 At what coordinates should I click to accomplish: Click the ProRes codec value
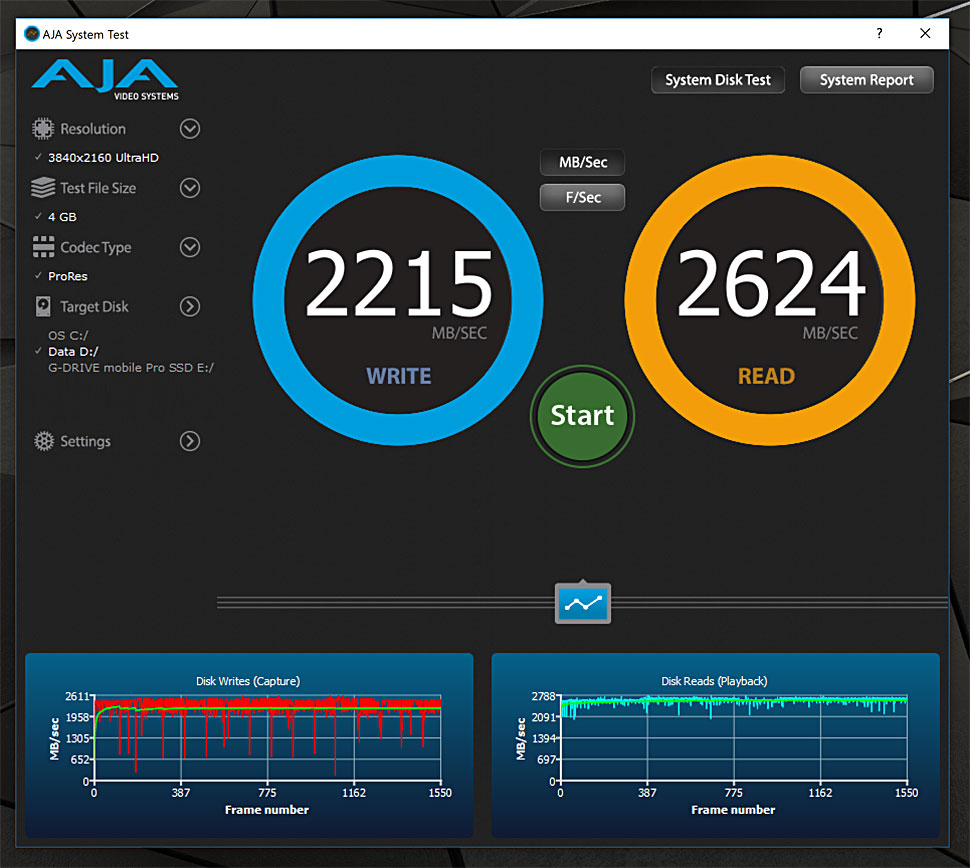pyautogui.click(x=67, y=276)
